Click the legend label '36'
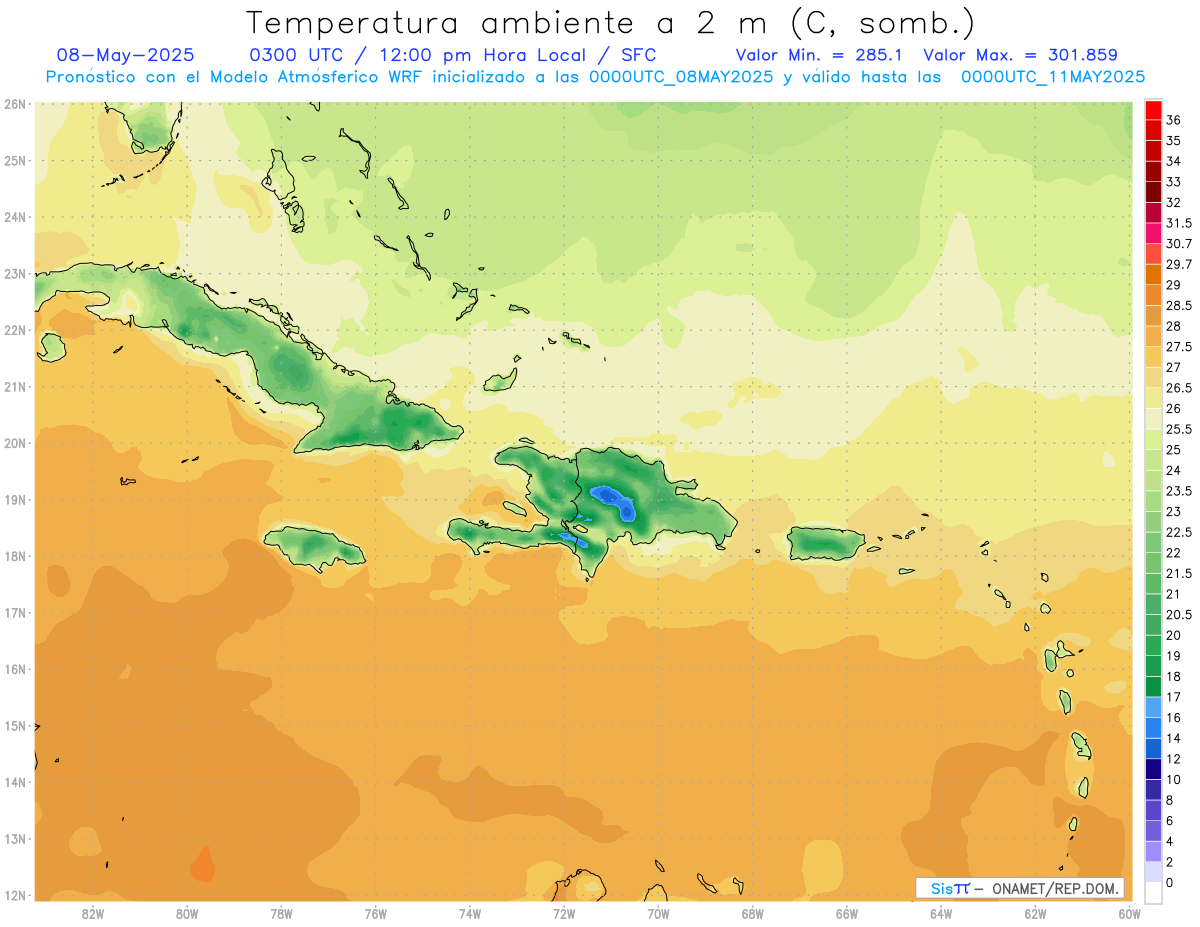 click(x=1173, y=120)
